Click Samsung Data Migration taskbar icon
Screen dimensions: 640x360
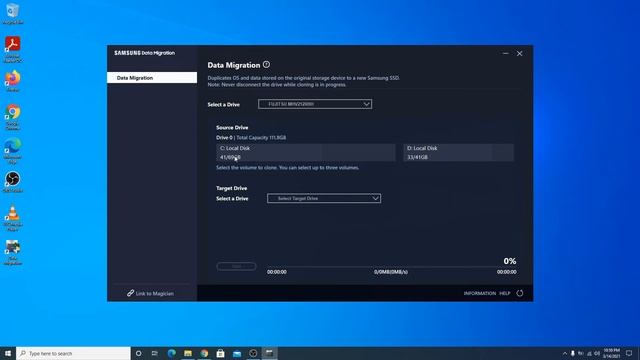[269, 353]
